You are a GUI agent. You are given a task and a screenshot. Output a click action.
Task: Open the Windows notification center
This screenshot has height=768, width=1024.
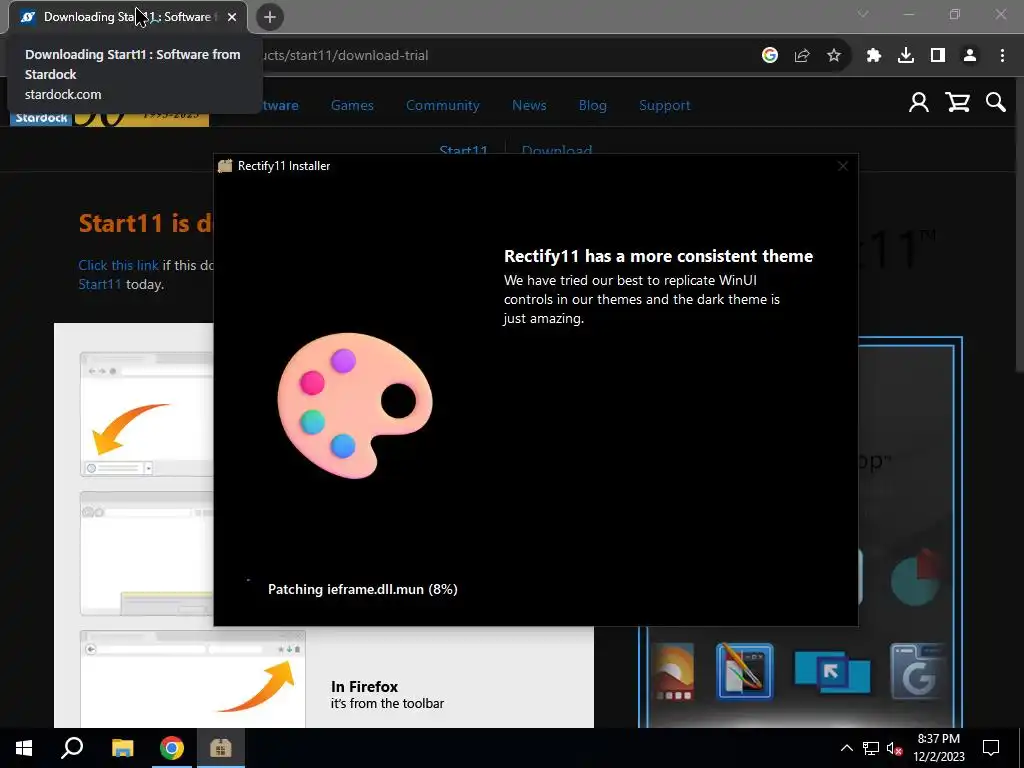[x=991, y=748]
